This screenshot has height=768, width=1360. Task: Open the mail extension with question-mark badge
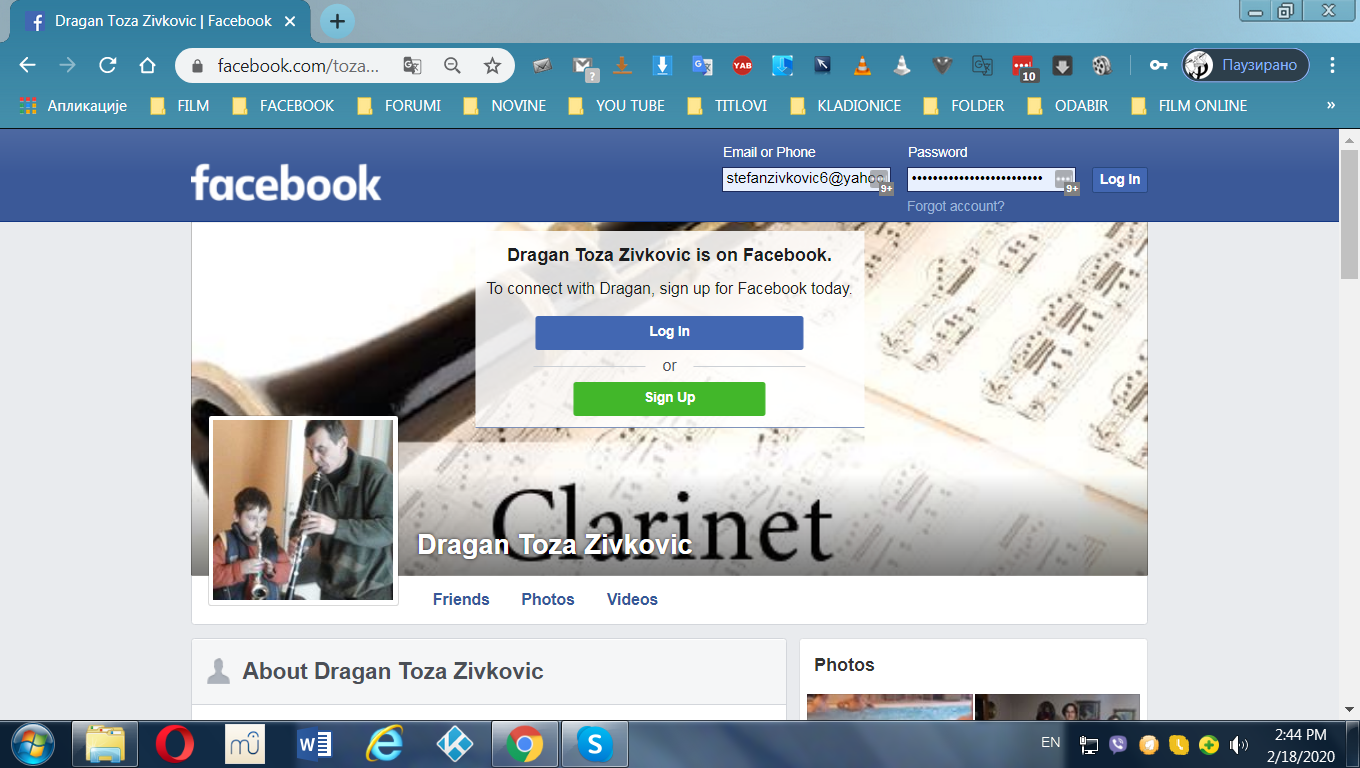click(584, 67)
